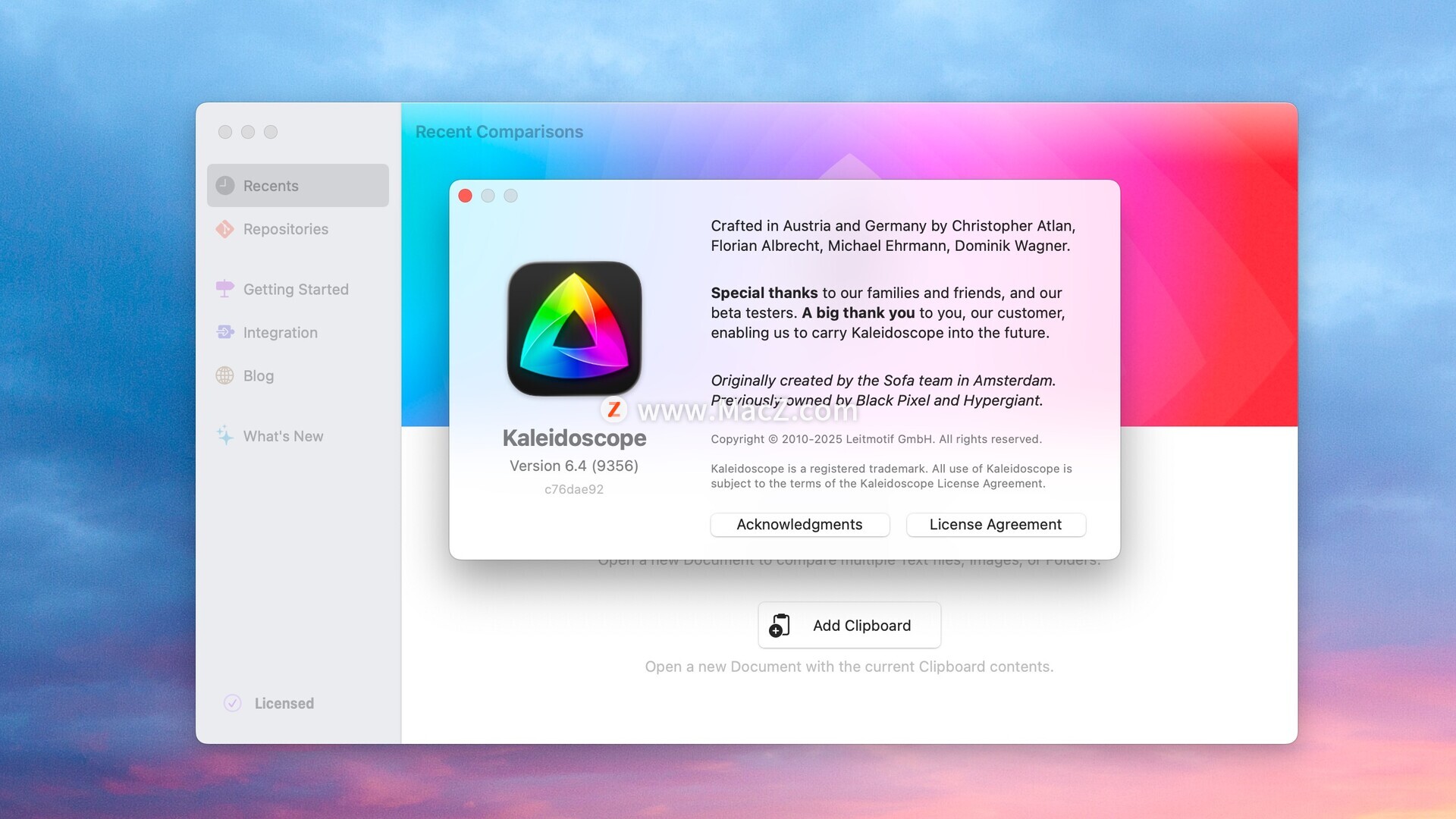Click the Kaleidoscope app logo
The image size is (1456, 819).
point(574,328)
